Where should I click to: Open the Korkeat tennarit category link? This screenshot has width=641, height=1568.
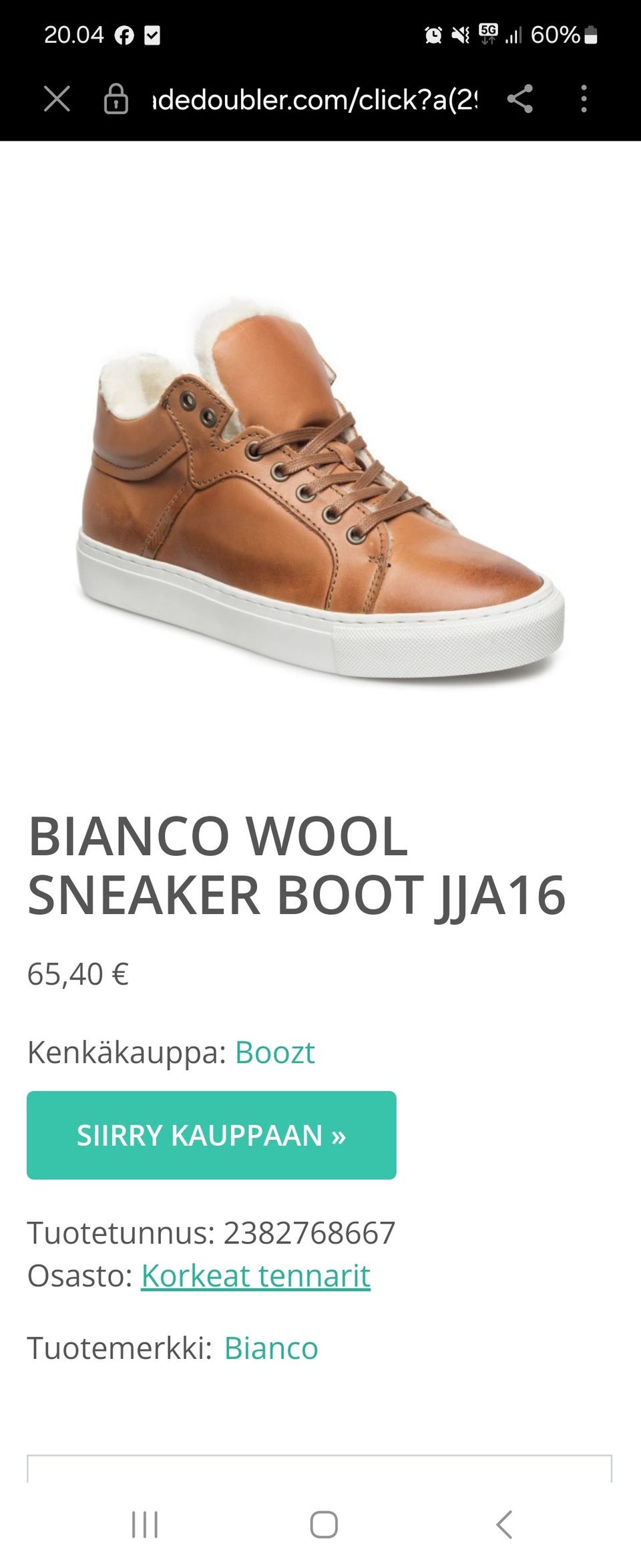pos(256,1275)
